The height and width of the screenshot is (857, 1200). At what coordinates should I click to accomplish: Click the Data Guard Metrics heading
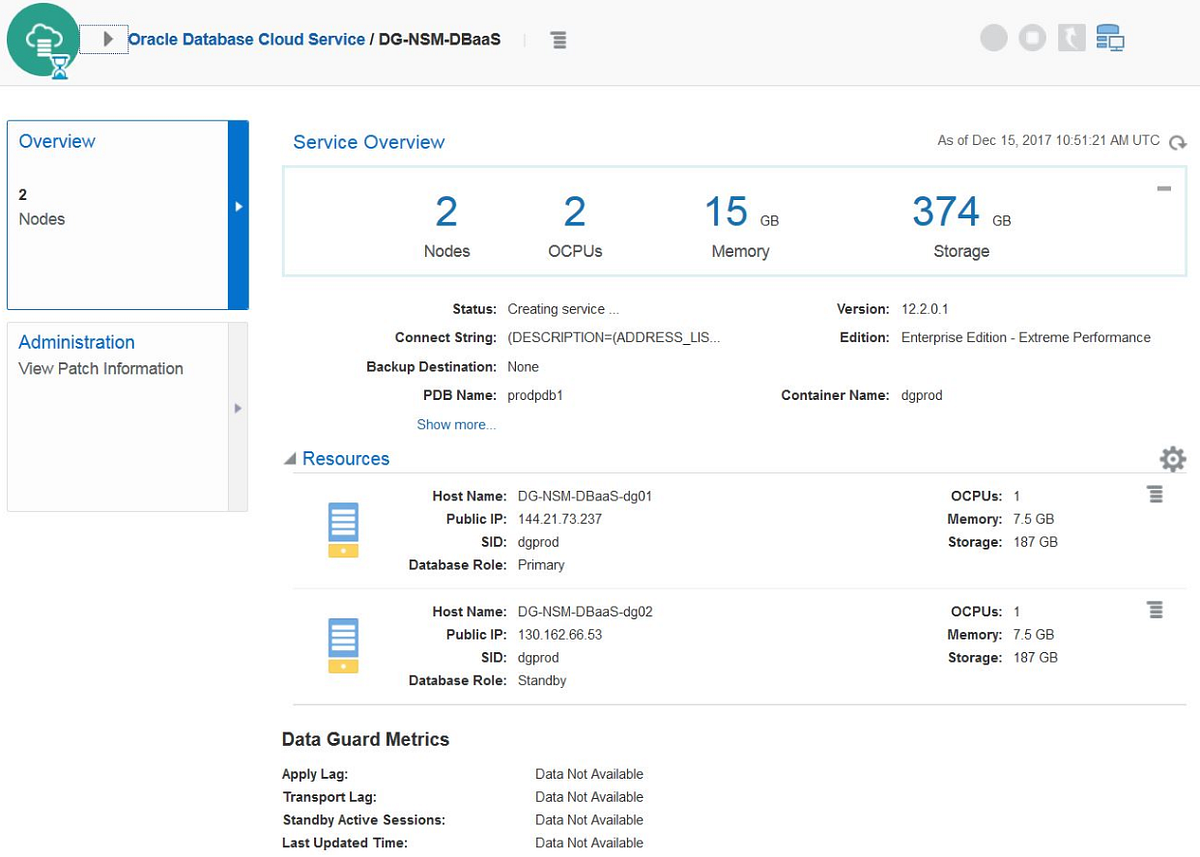click(x=366, y=740)
